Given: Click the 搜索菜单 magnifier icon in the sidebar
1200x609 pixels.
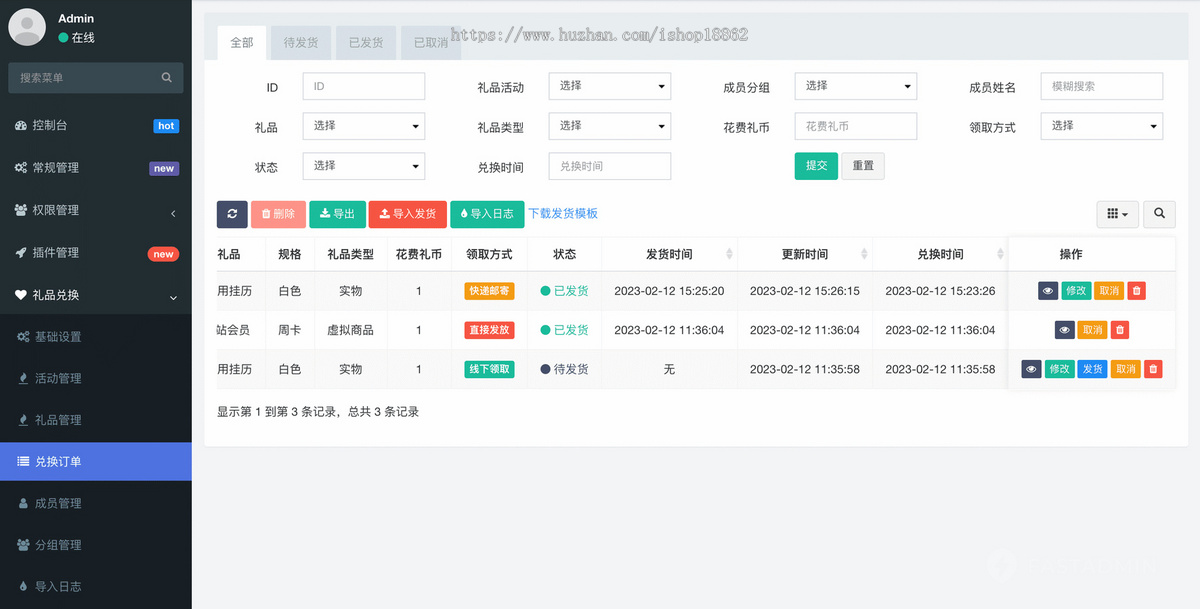Looking at the screenshot, I should click(166, 77).
